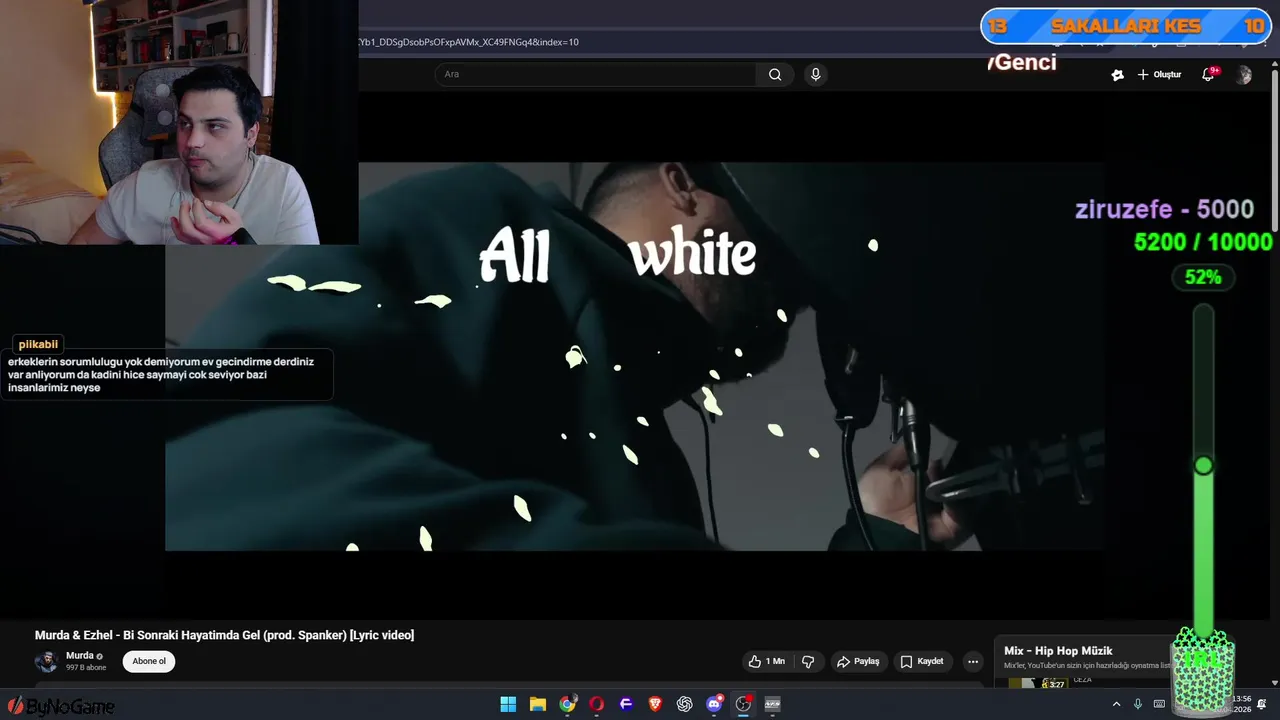Open the purple F app on taskbar
Viewport: 1280px width, 720px height.
point(626,704)
